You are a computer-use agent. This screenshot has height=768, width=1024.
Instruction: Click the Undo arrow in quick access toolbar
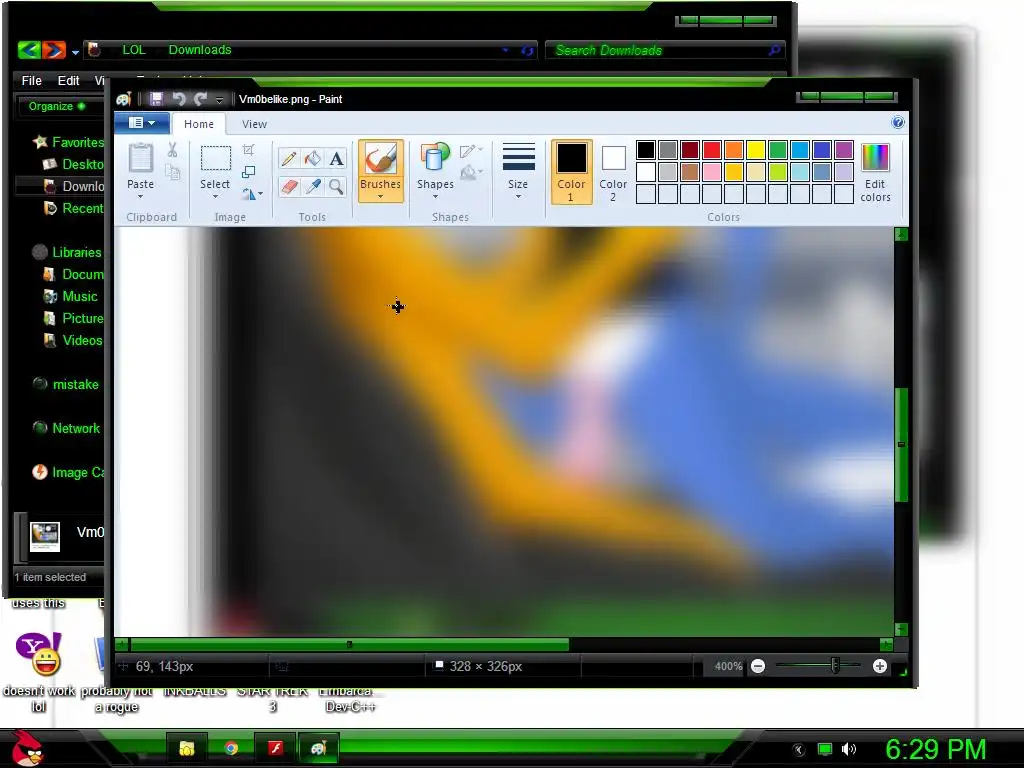(178, 99)
